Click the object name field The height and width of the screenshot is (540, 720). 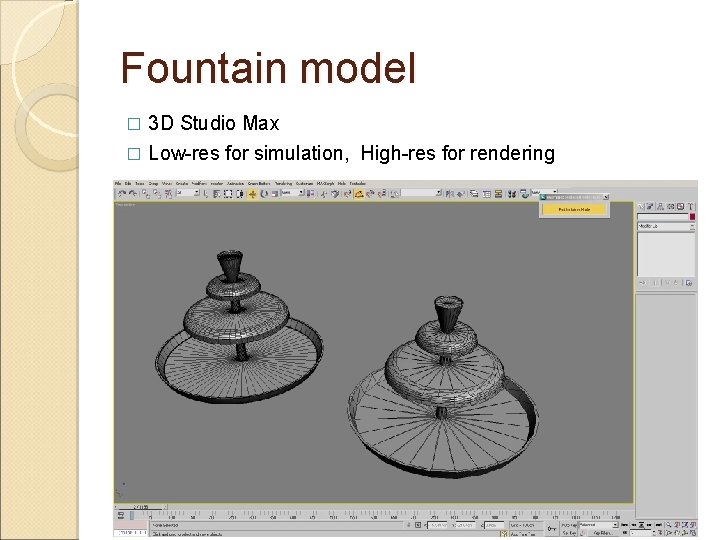pyautogui.click(x=663, y=216)
